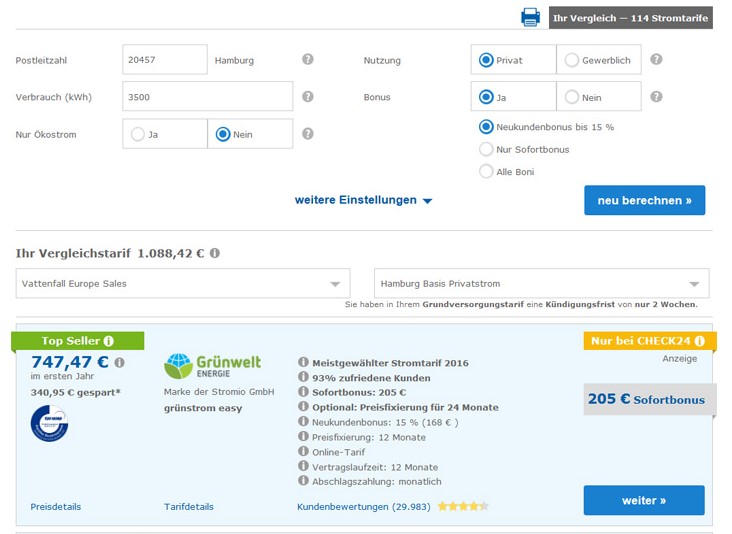This screenshot has width=732, height=534.
Task: Click info icon on Top Seller badge
Action: click(108, 341)
